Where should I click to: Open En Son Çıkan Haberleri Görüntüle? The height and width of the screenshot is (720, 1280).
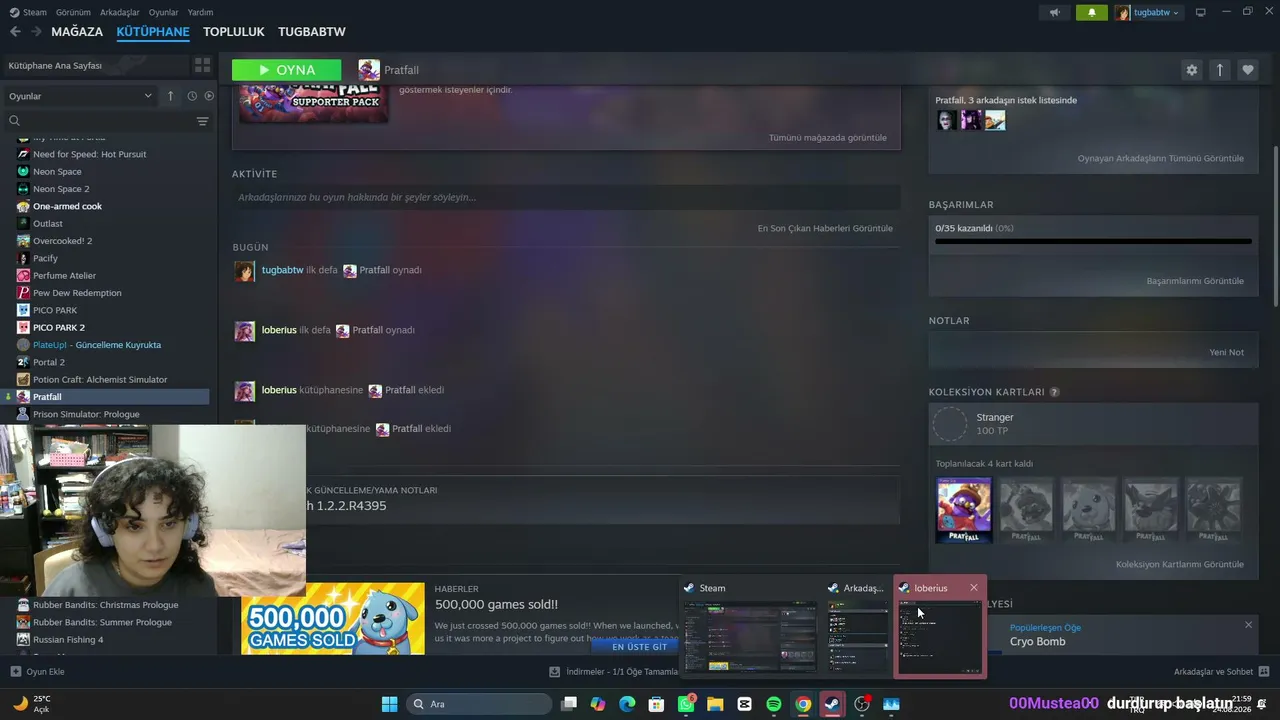[x=825, y=228]
